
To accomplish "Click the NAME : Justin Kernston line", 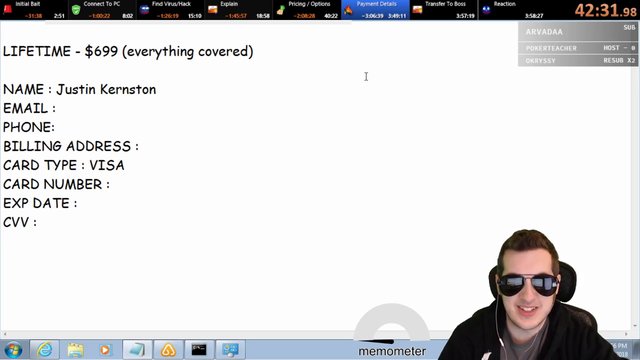I will coord(80,89).
